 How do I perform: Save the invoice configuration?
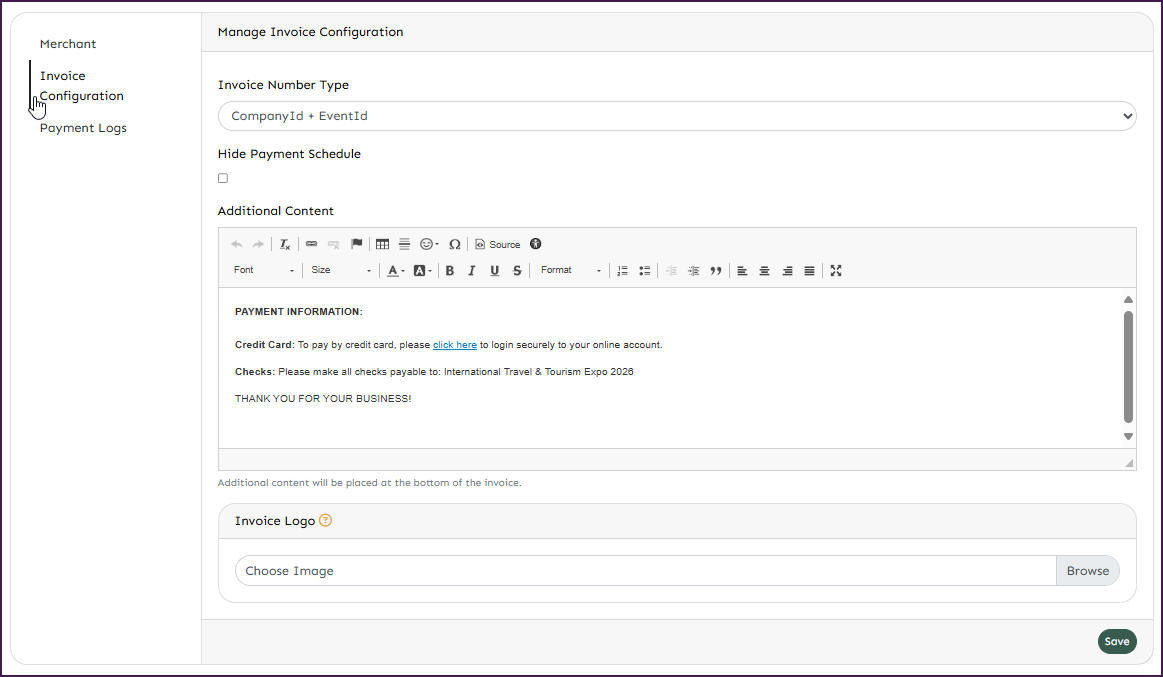1117,641
